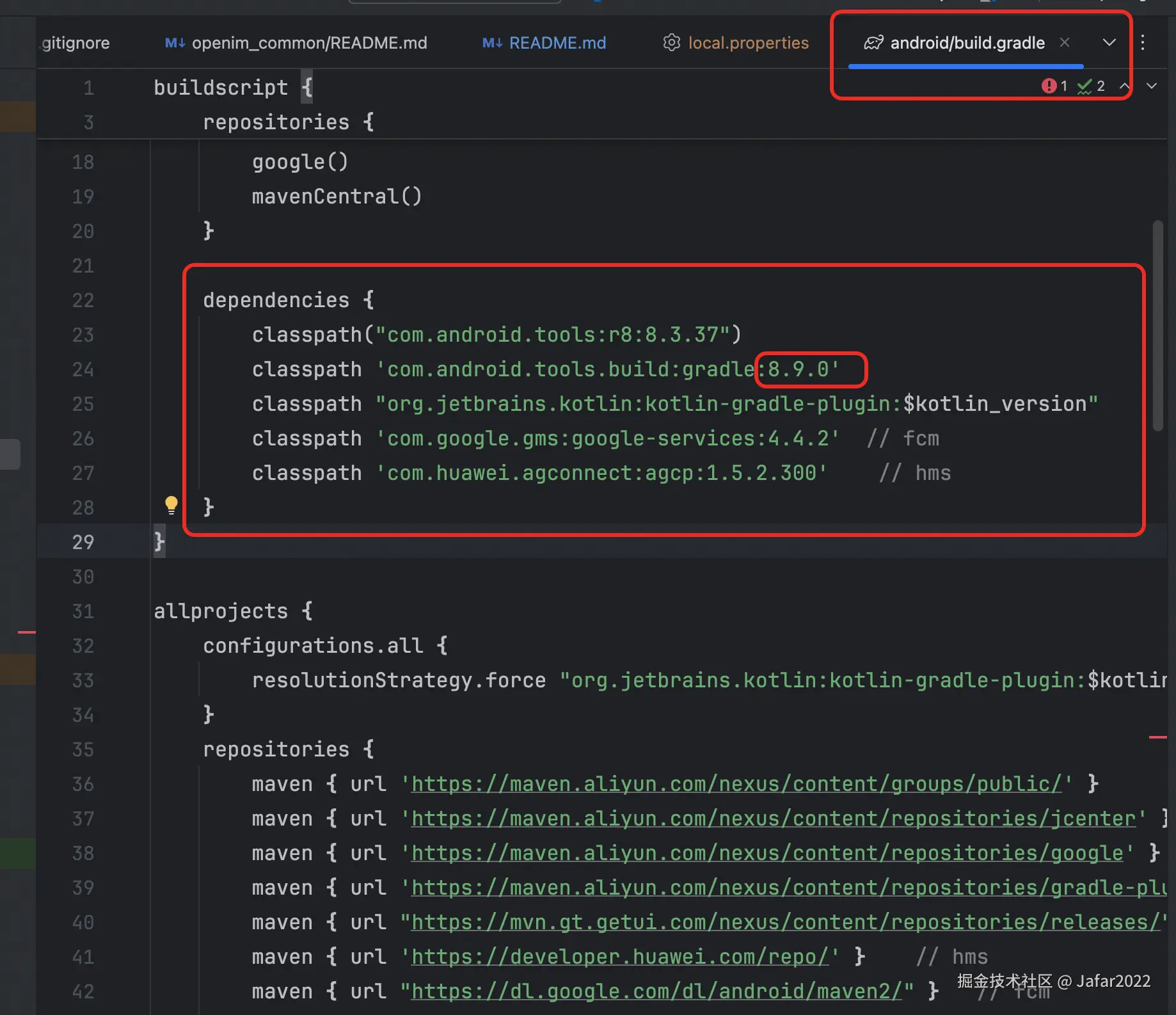
Task: Open the aliyun repositories/google URL
Action: pos(767,853)
